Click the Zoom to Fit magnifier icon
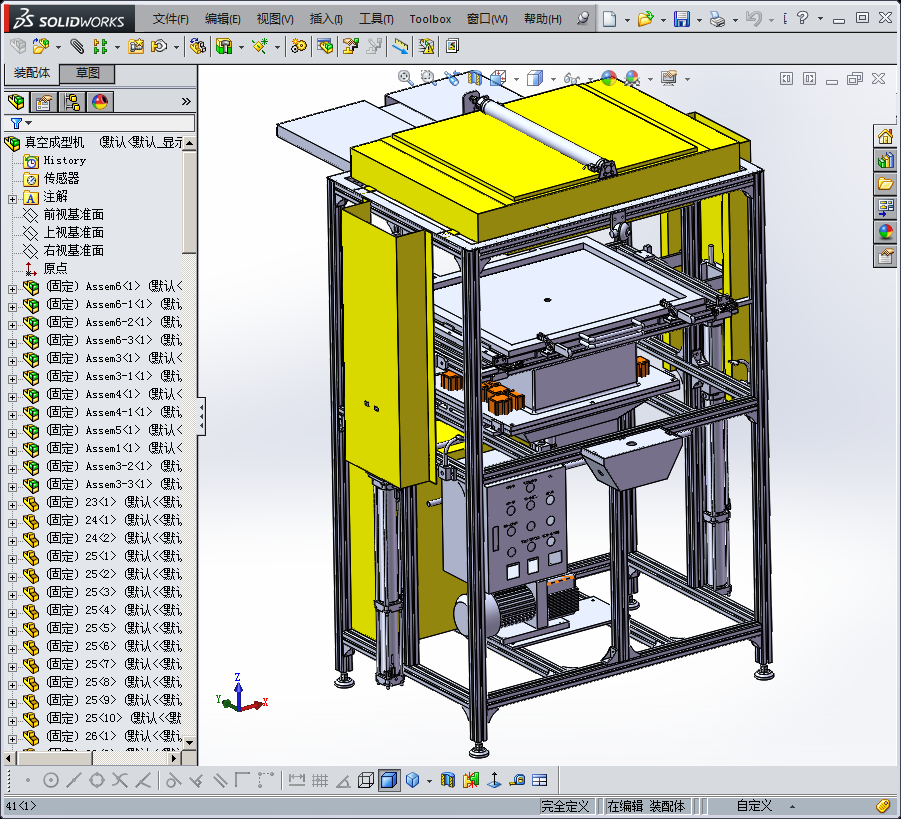 point(405,78)
